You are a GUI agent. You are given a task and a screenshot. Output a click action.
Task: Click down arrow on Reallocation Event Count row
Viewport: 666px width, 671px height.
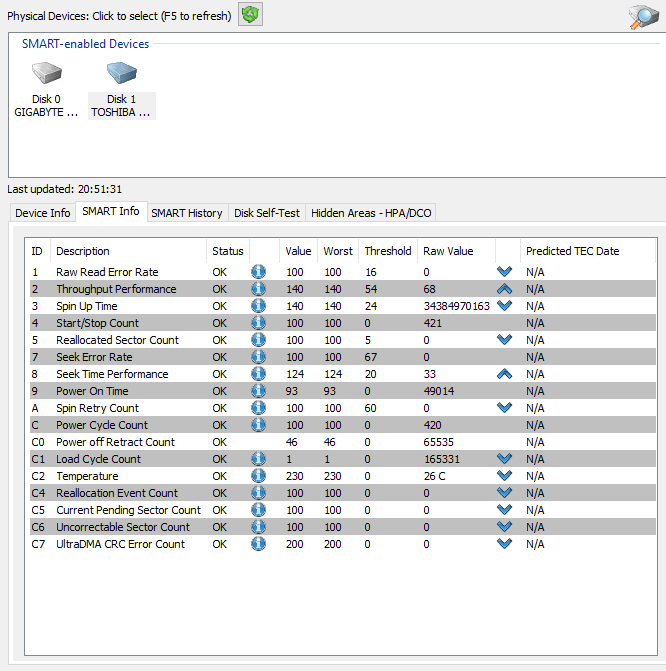coord(505,493)
